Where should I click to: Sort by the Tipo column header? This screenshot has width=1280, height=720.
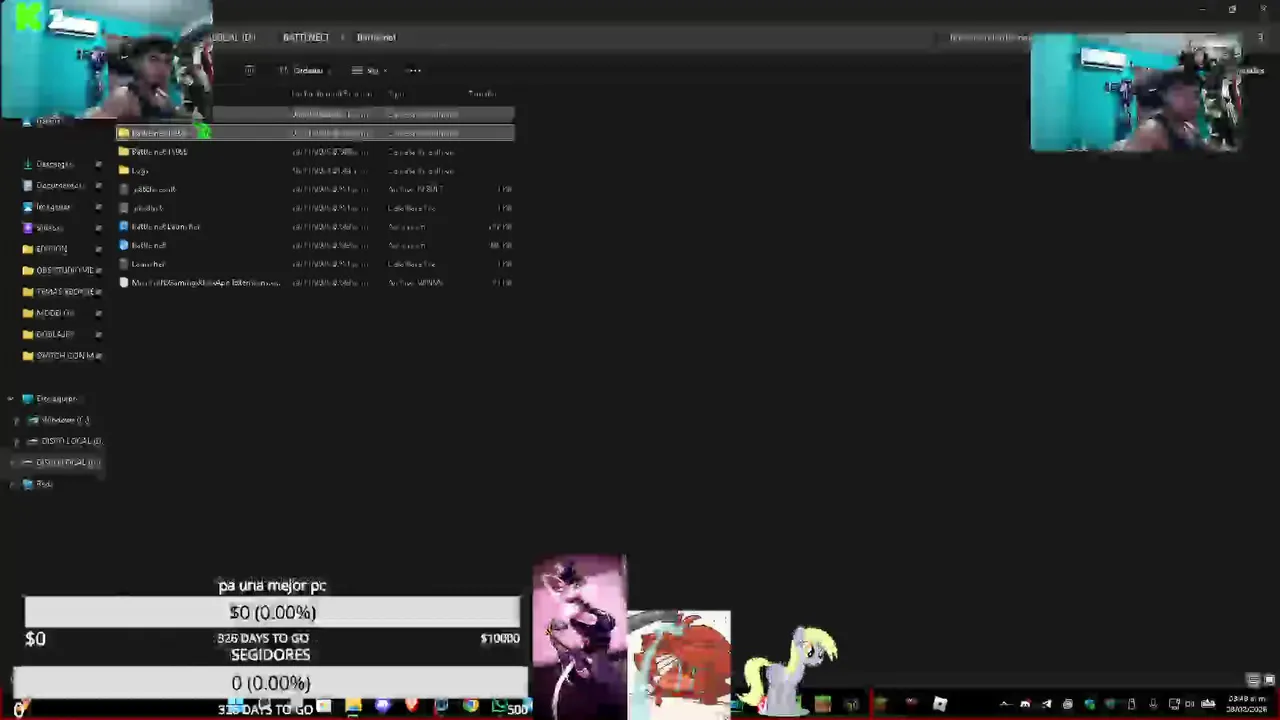(396, 94)
